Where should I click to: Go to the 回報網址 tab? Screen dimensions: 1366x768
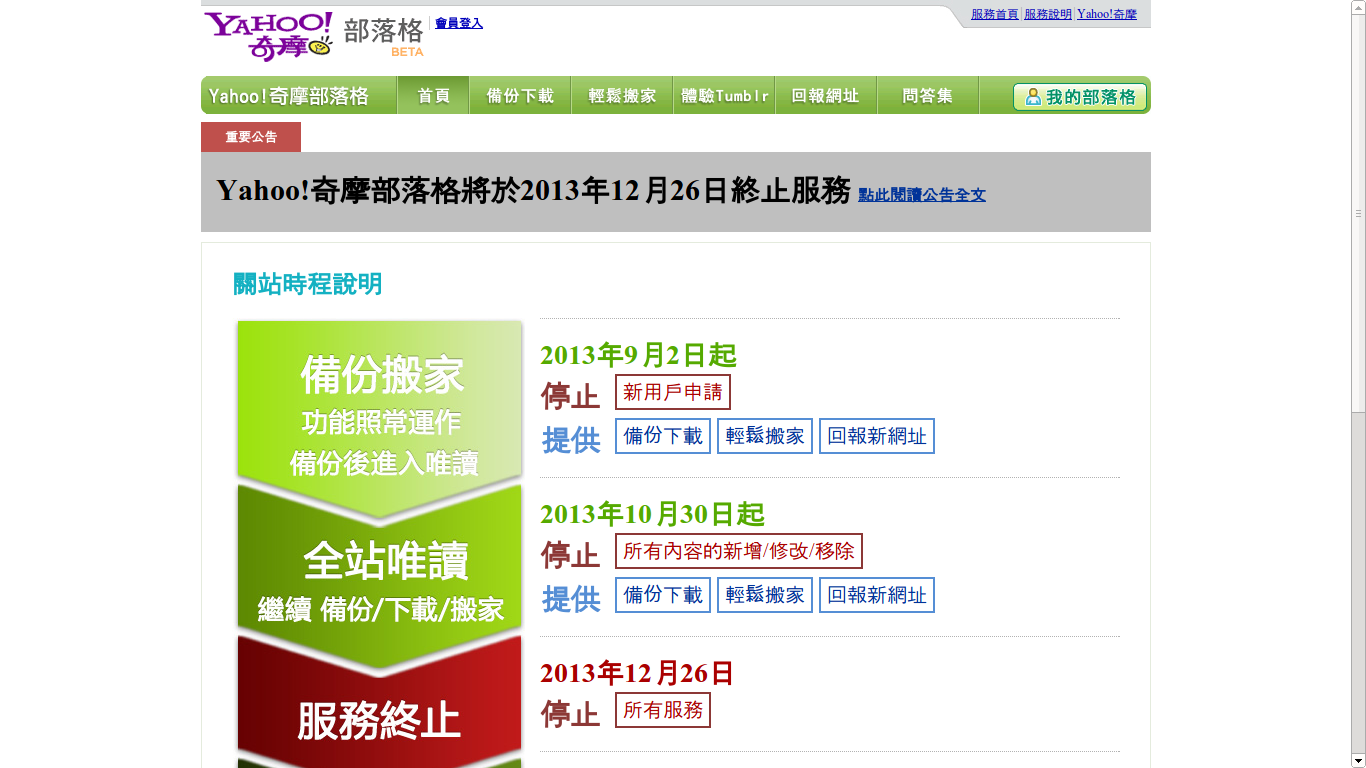point(826,96)
